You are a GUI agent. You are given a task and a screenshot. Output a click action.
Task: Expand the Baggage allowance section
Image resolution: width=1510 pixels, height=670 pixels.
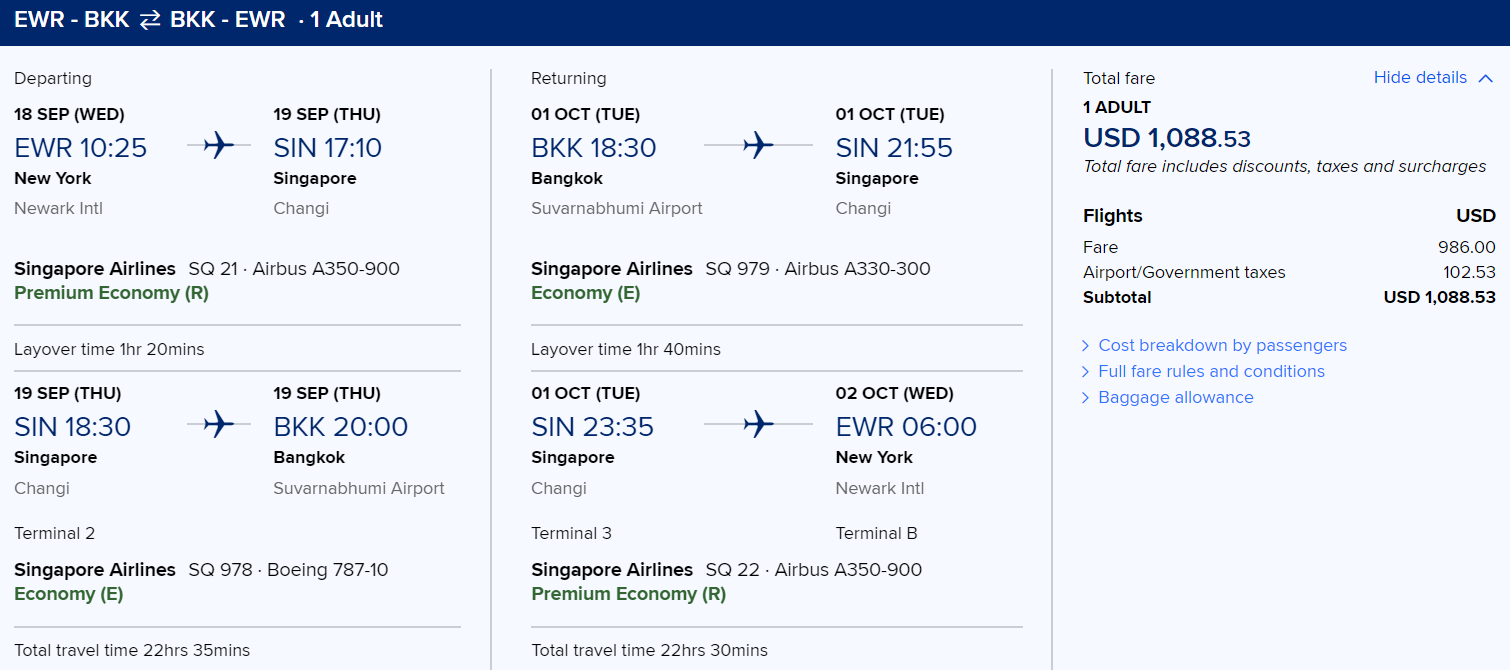(x=1175, y=397)
